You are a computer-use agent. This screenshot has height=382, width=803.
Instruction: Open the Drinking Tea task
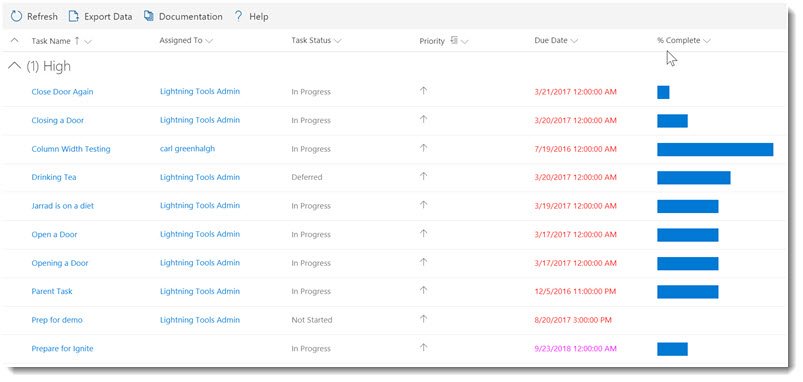coord(54,177)
